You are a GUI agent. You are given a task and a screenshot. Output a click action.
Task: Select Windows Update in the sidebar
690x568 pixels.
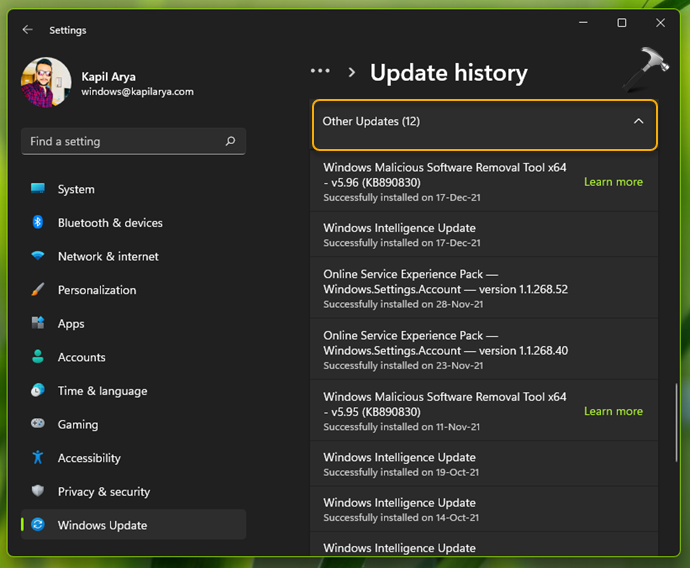click(102, 525)
